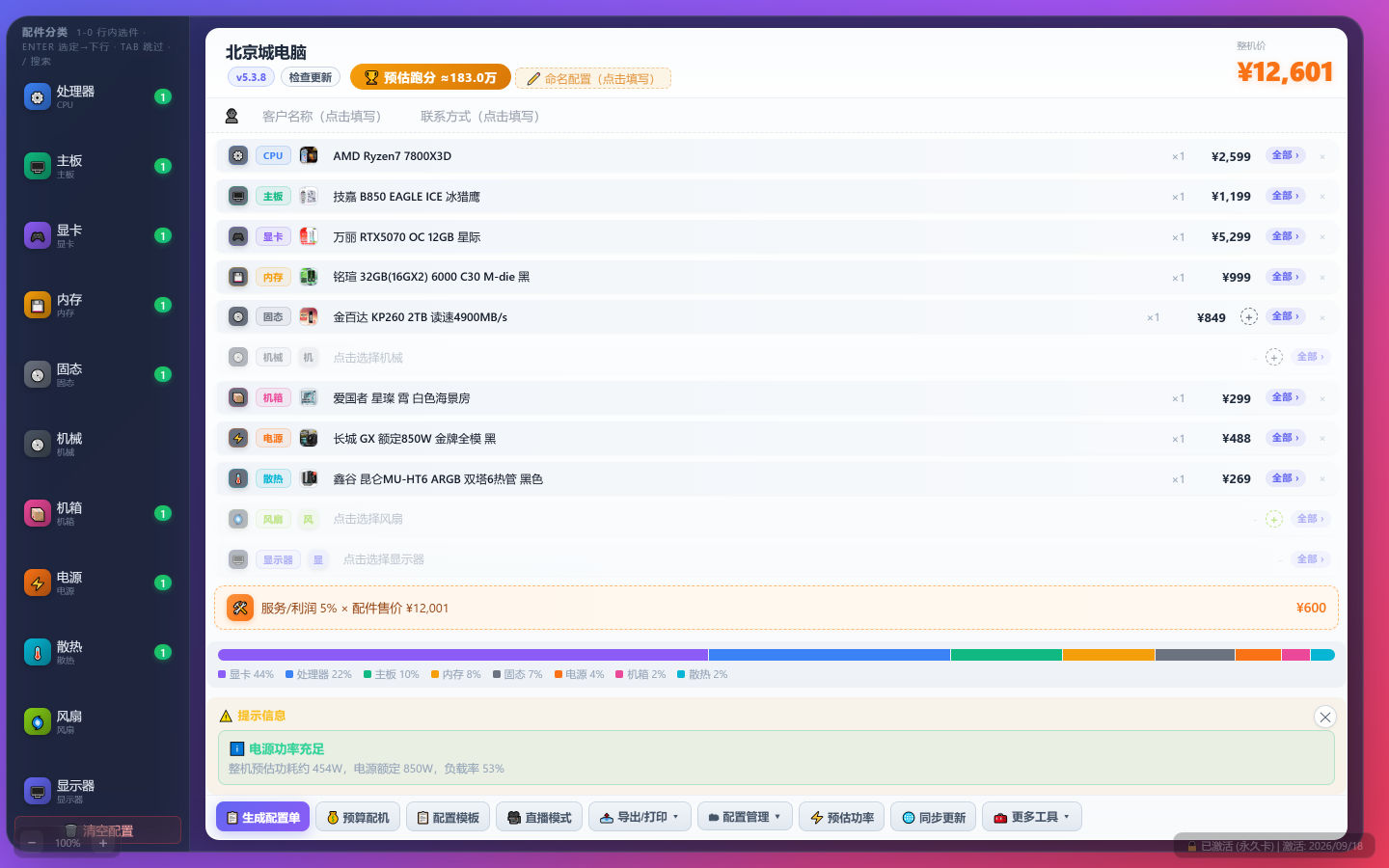
Task: Close the 提示信息 panel
Action: (1325, 717)
